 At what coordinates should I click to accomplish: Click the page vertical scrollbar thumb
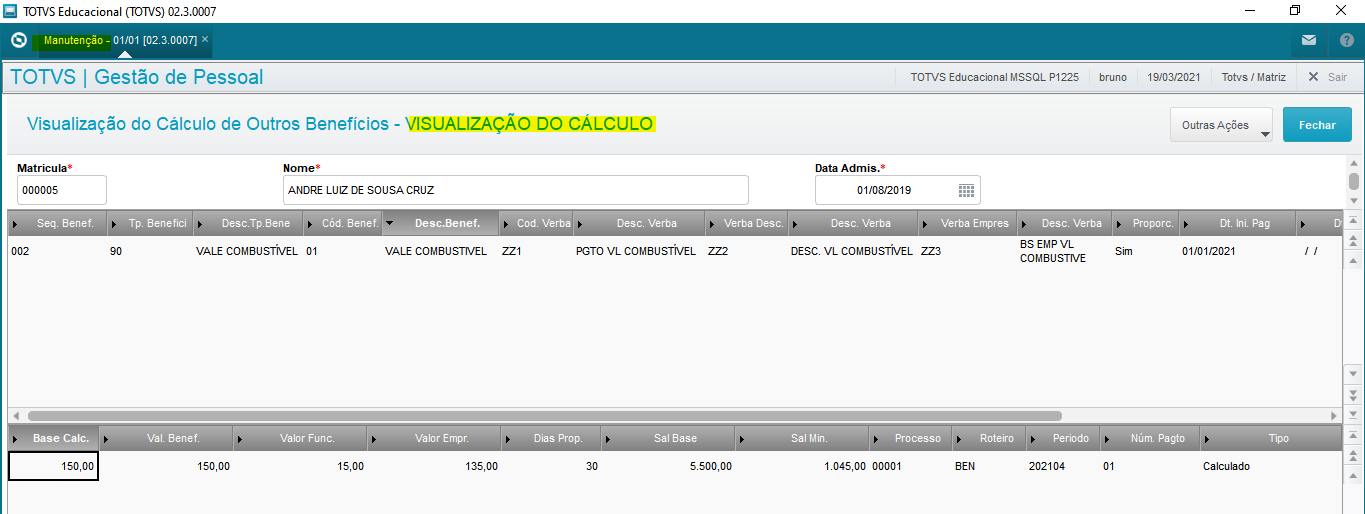[x=1354, y=181]
